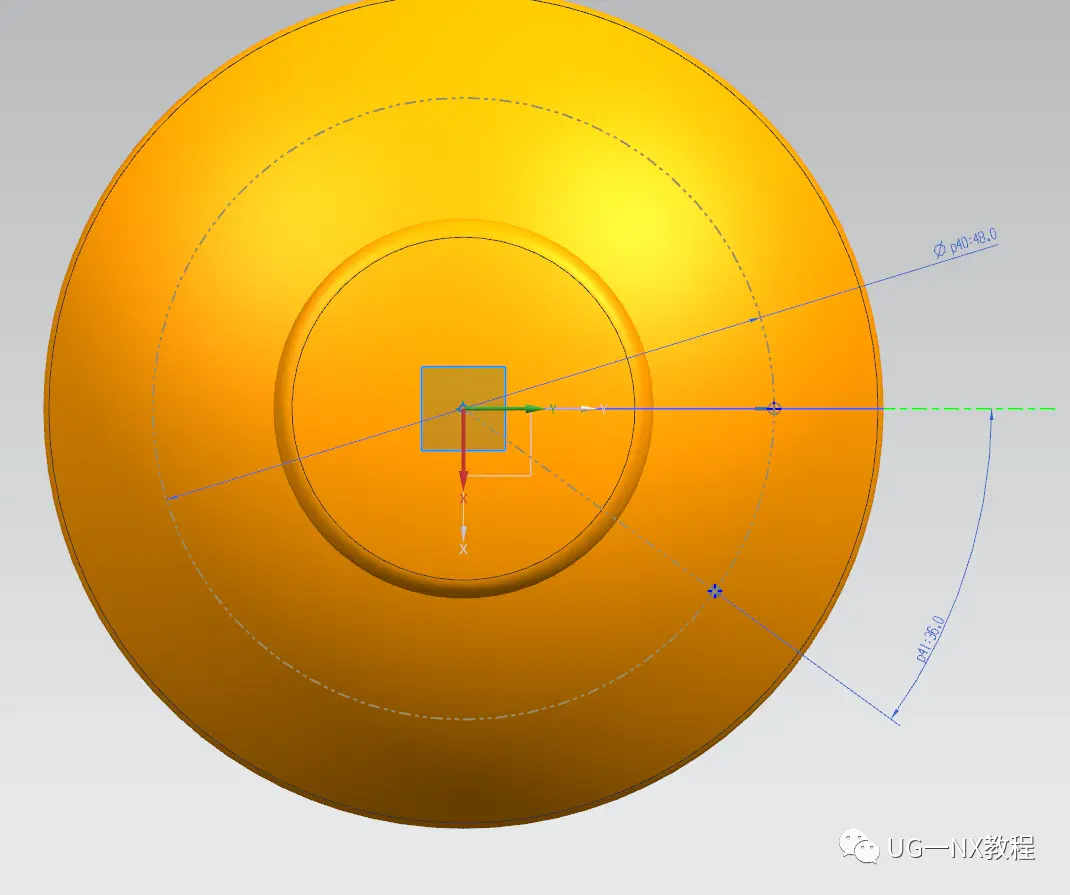The image size is (1070, 895).
Task: Select the white X datum axis arrow tip
Action: click(x=463, y=533)
